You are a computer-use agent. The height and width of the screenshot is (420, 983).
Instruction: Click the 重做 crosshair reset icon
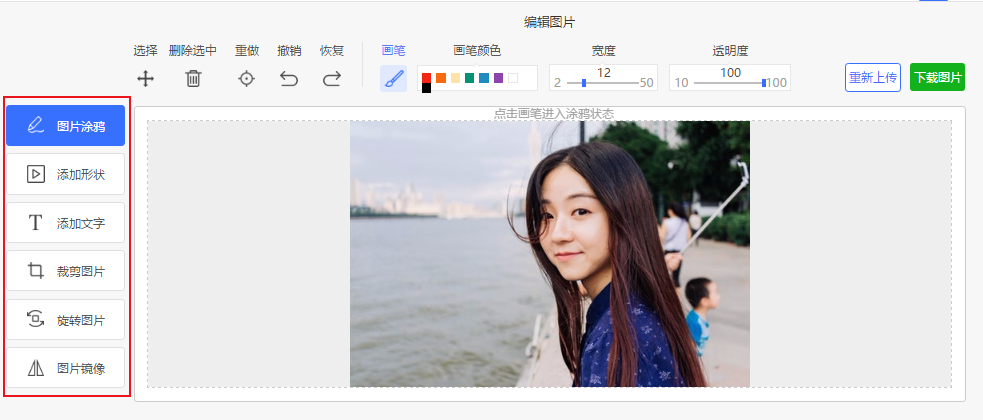tap(247, 78)
